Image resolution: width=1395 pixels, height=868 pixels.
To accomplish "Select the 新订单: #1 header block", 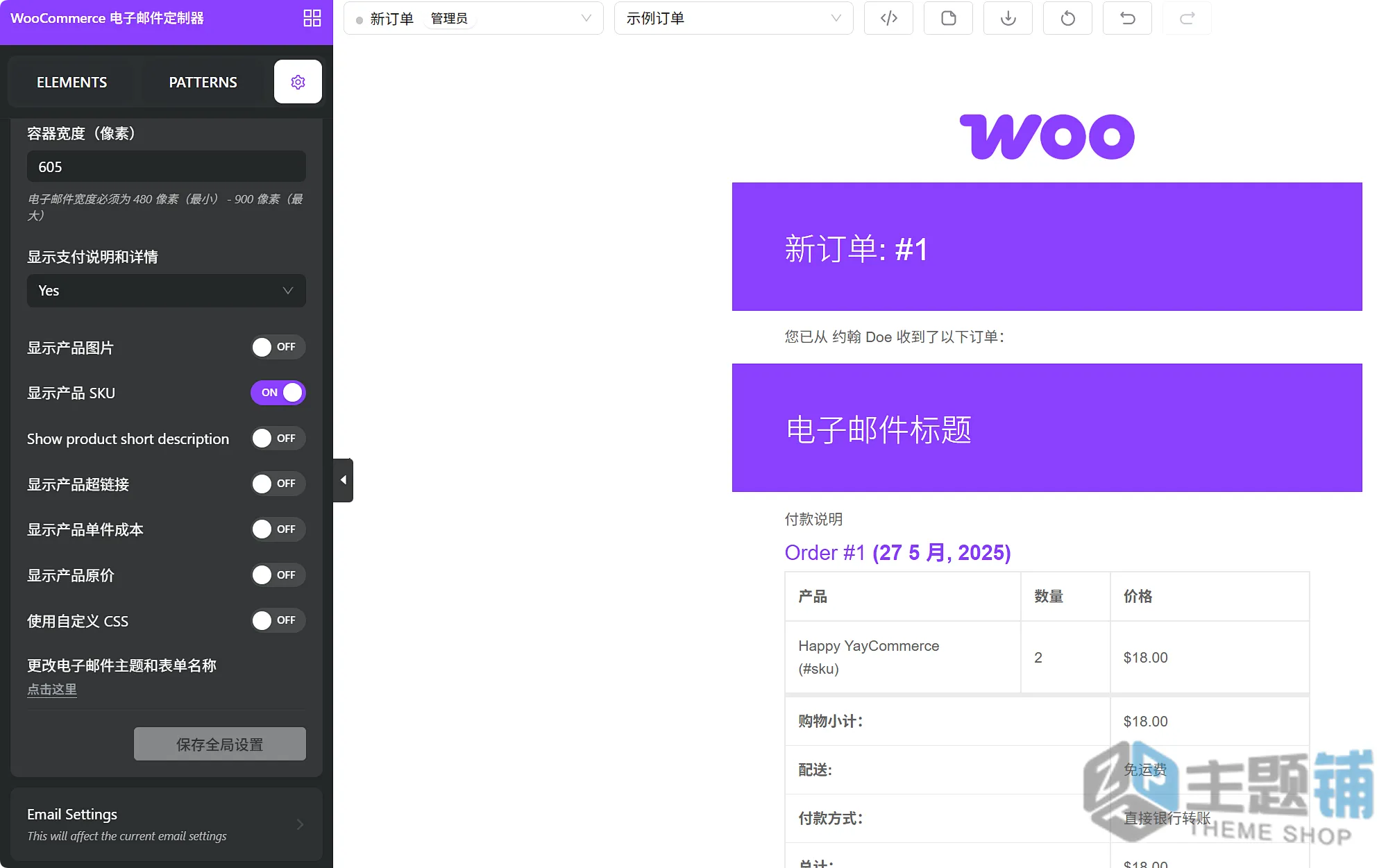I will click(x=1047, y=247).
